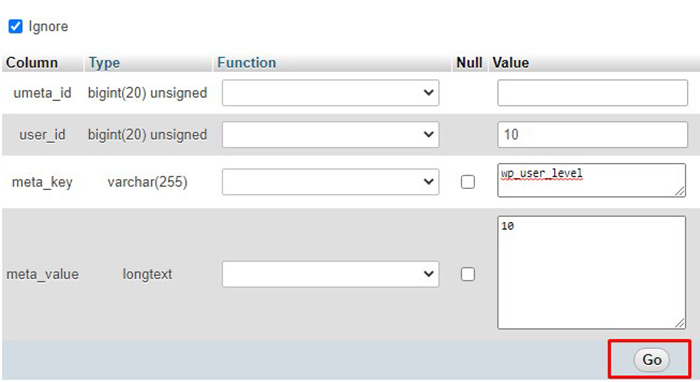The width and height of the screenshot is (700, 382).
Task: Tick the Null checkbox for meta_value
Action: point(467,274)
